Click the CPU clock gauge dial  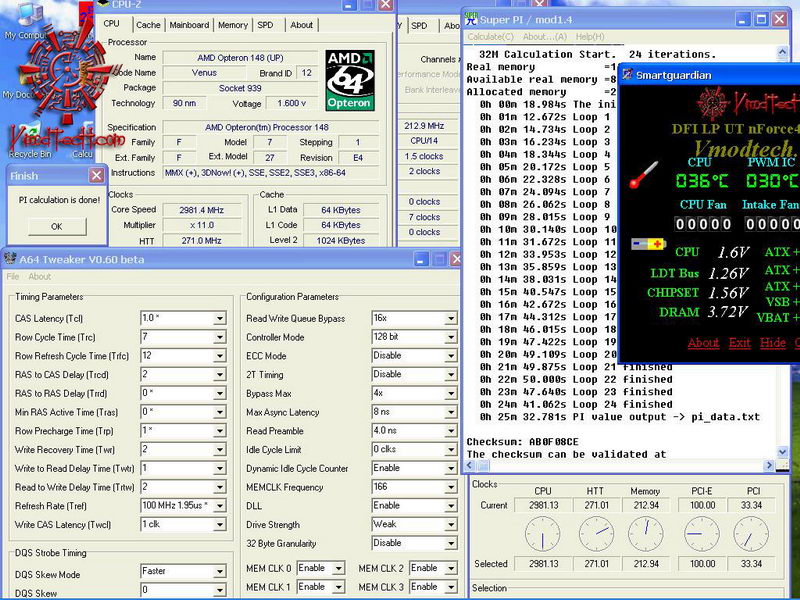pos(543,533)
